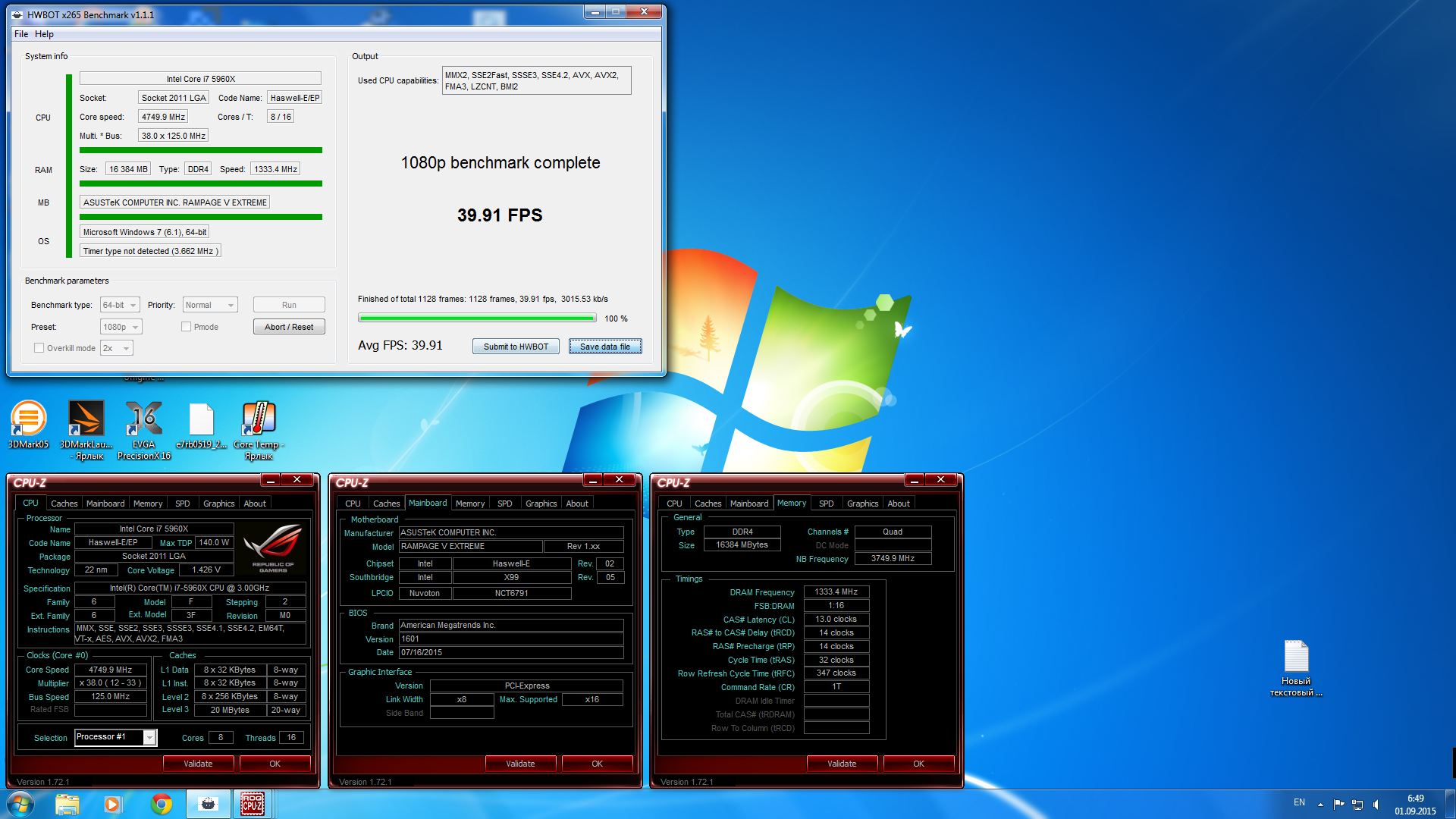This screenshot has height=819, width=1456.
Task: Launch EVGA PrecisionX 16 shortcut
Action: click(x=143, y=429)
